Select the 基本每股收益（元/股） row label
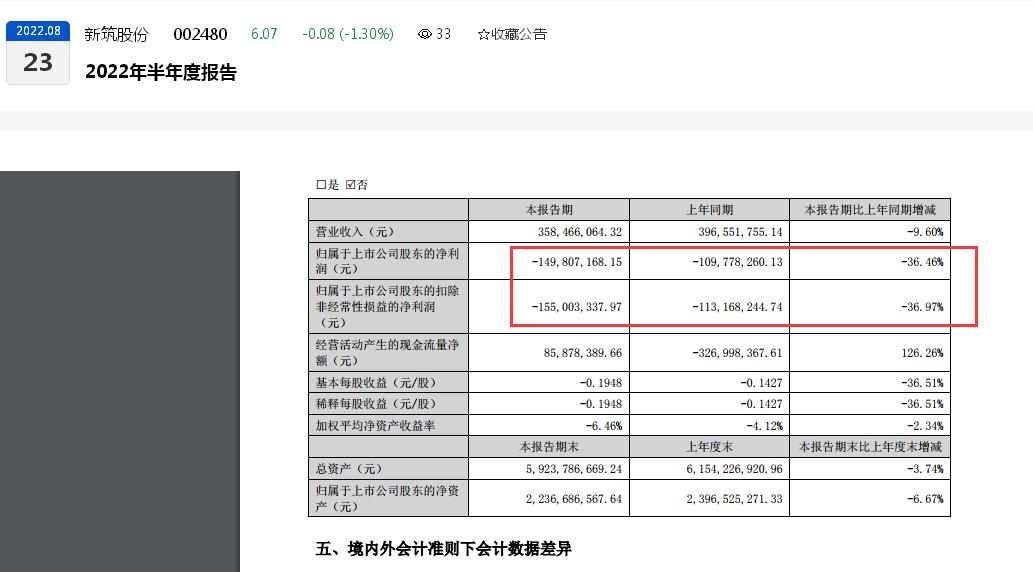Screen dimensions: 1033x572 point(376,382)
